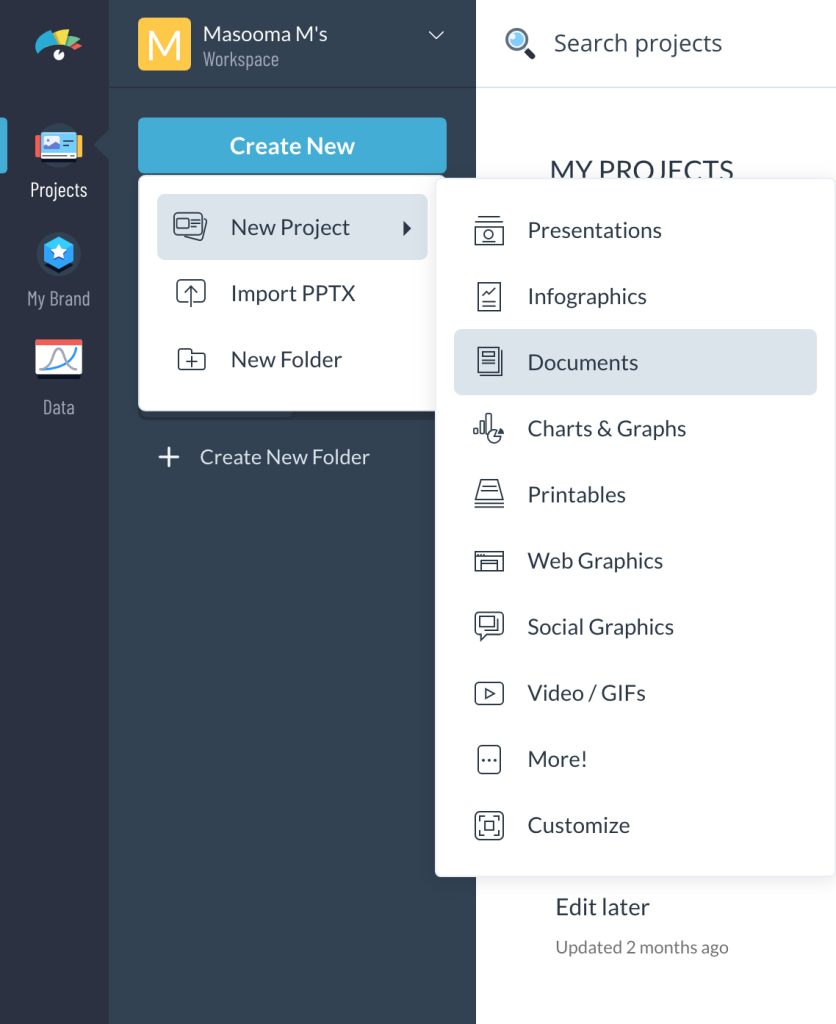The image size is (836, 1024).
Task: Open the workspace dropdown chevron
Action: click(x=435, y=35)
